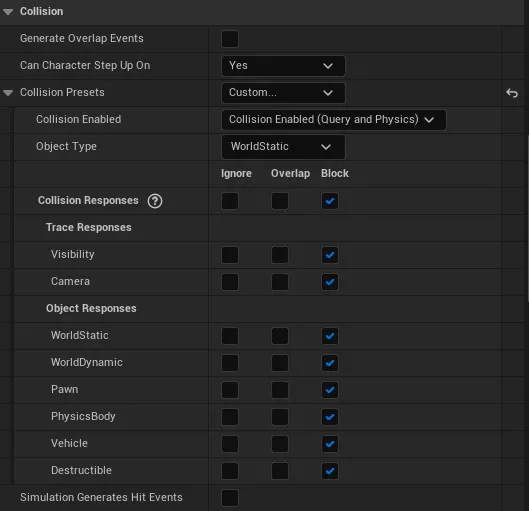Set WorldStatic response to Overlap
This screenshot has width=529, height=511.
point(280,336)
